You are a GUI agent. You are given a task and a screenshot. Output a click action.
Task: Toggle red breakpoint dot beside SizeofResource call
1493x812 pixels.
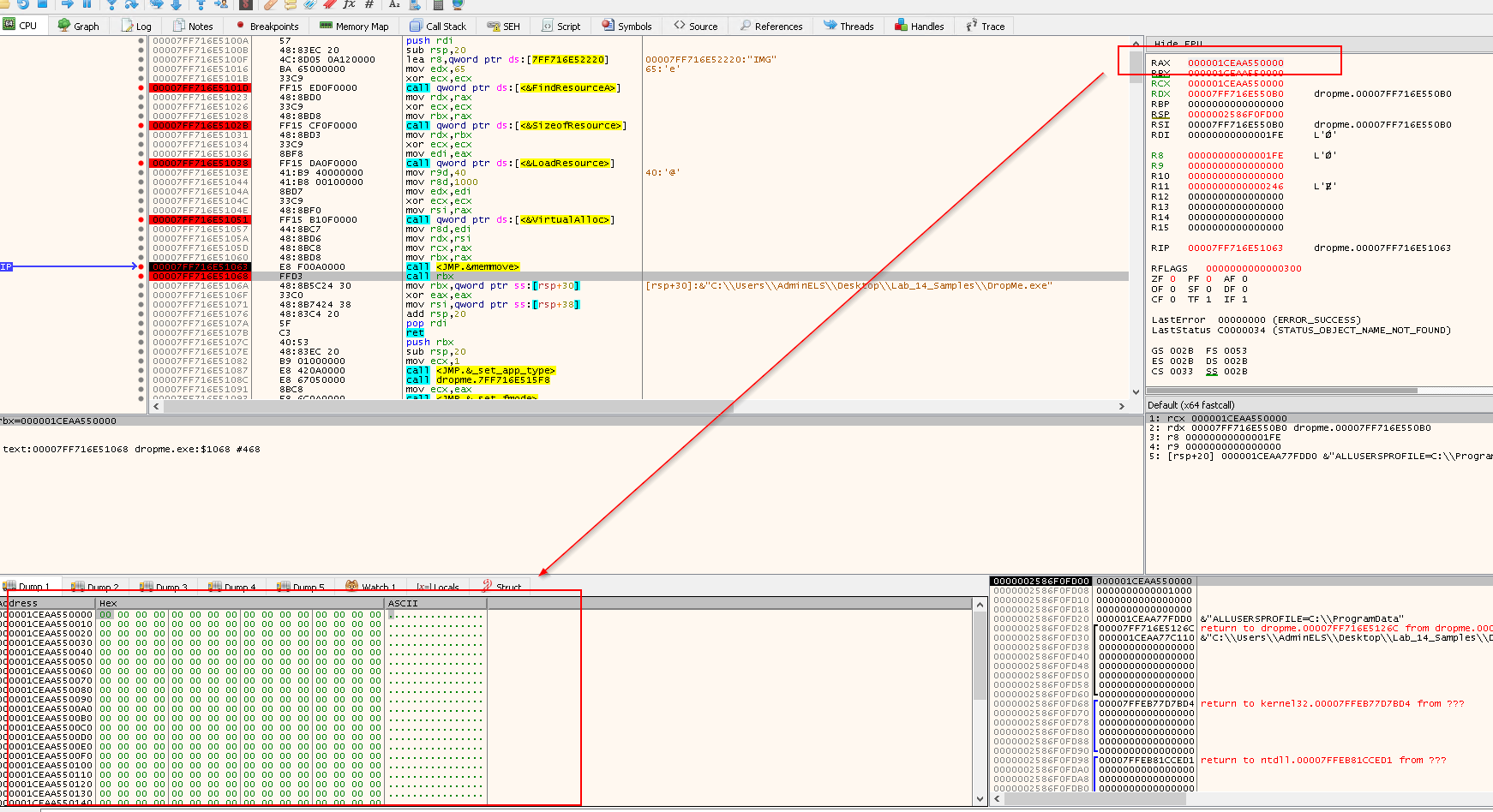tap(141, 125)
